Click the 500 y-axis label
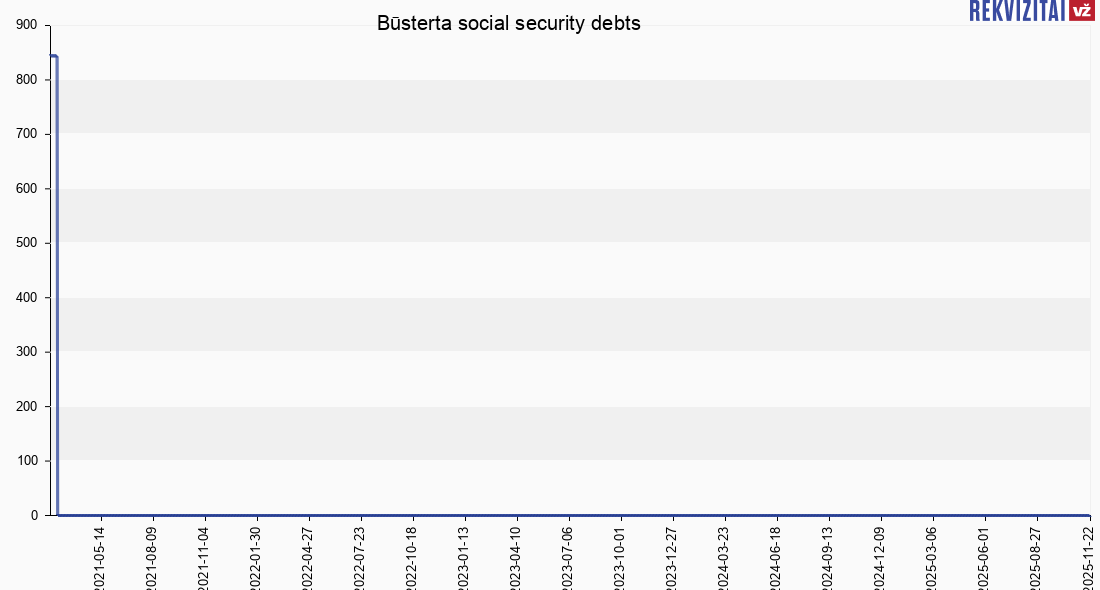1100x590 pixels. [x=27, y=243]
